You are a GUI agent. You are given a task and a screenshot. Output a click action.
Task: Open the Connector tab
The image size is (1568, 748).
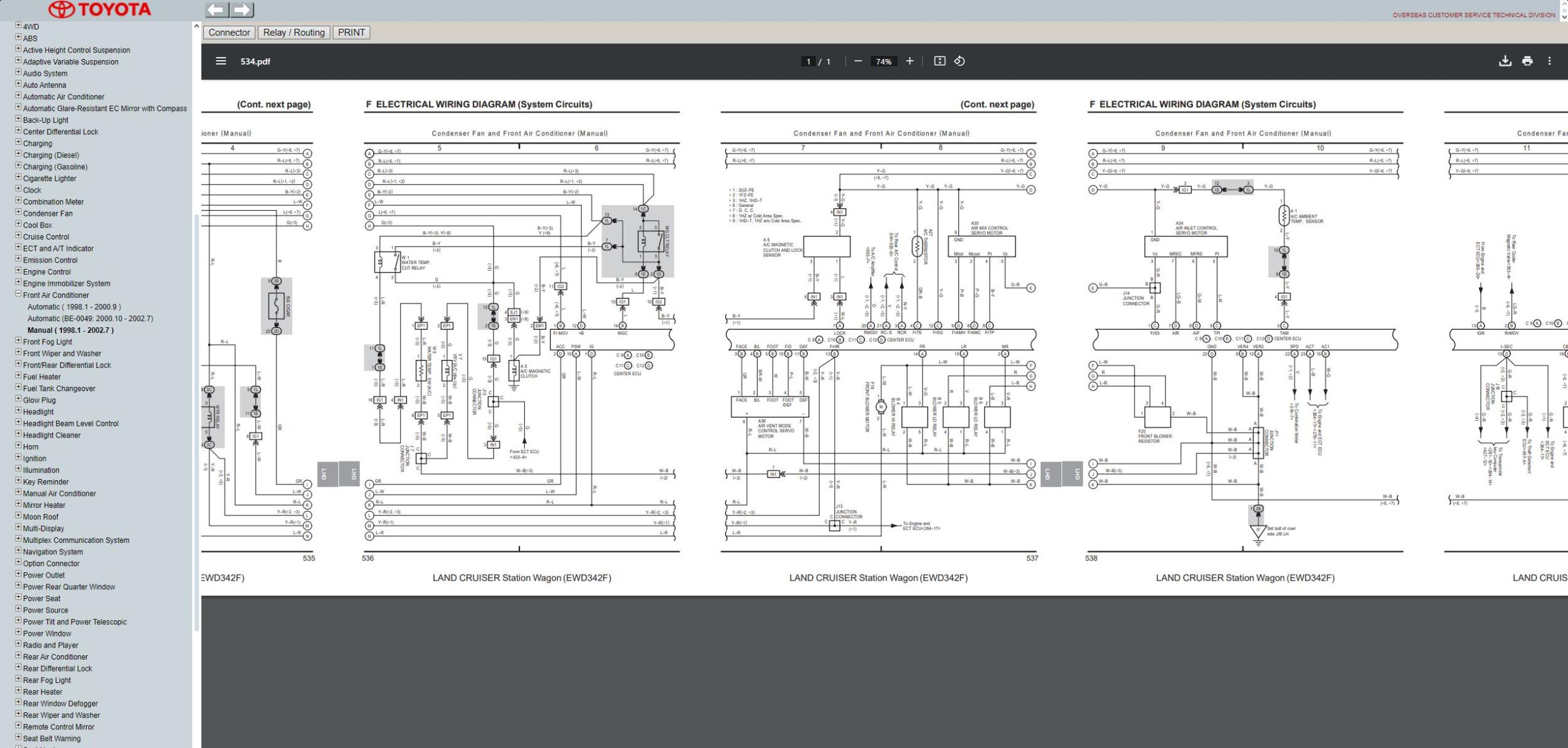click(229, 33)
